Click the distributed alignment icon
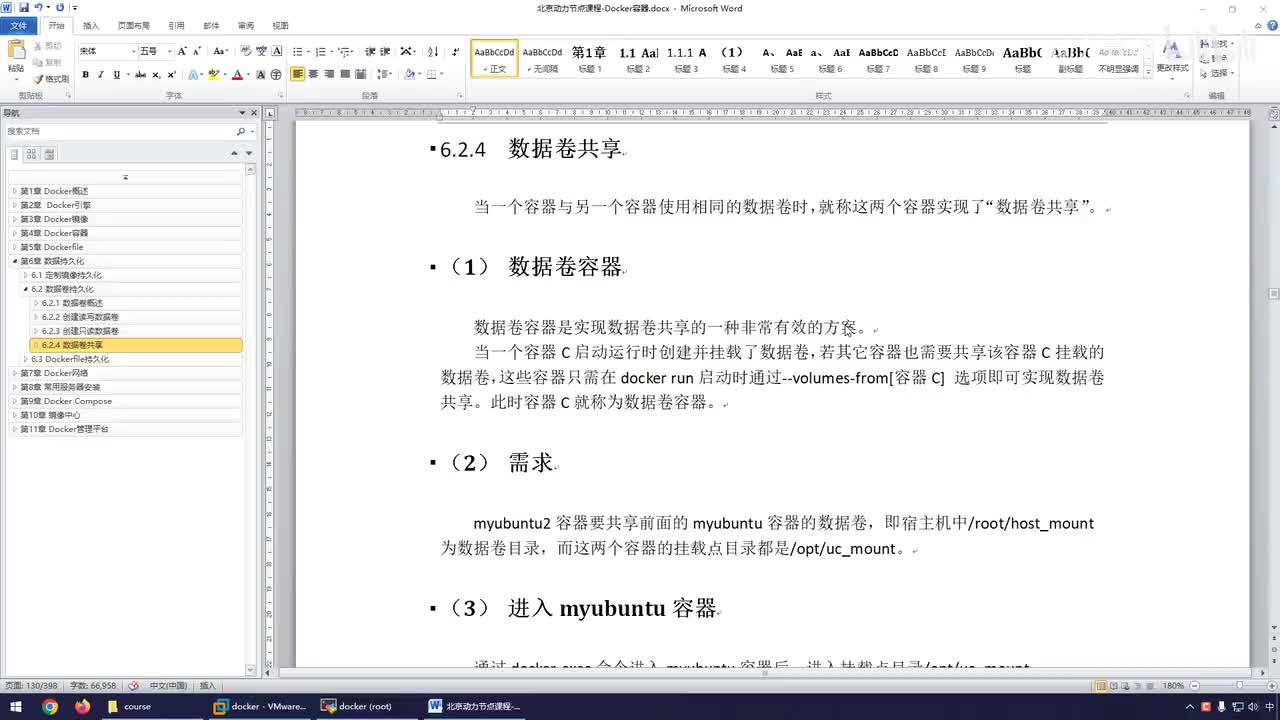This screenshot has width=1280, height=720. [x=360, y=75]
